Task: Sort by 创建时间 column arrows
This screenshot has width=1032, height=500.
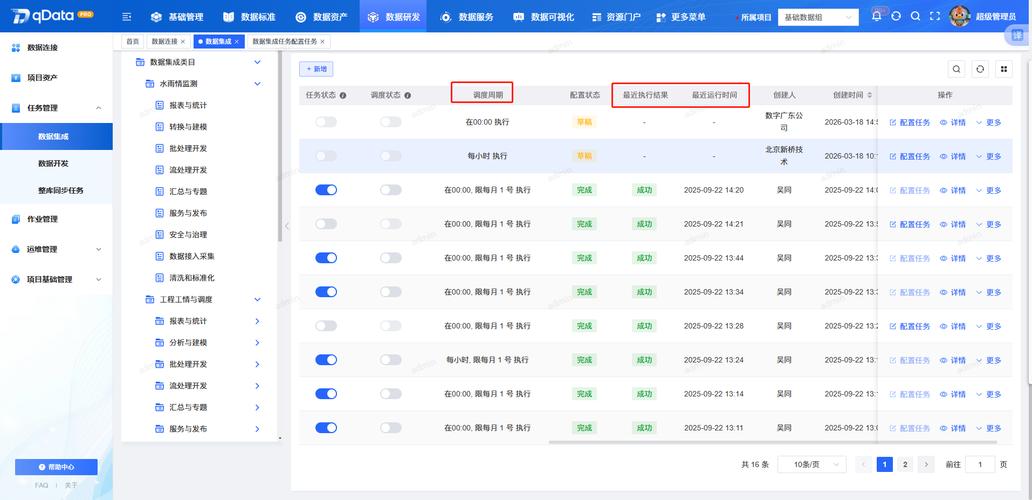Action: [x=869, y=95]
